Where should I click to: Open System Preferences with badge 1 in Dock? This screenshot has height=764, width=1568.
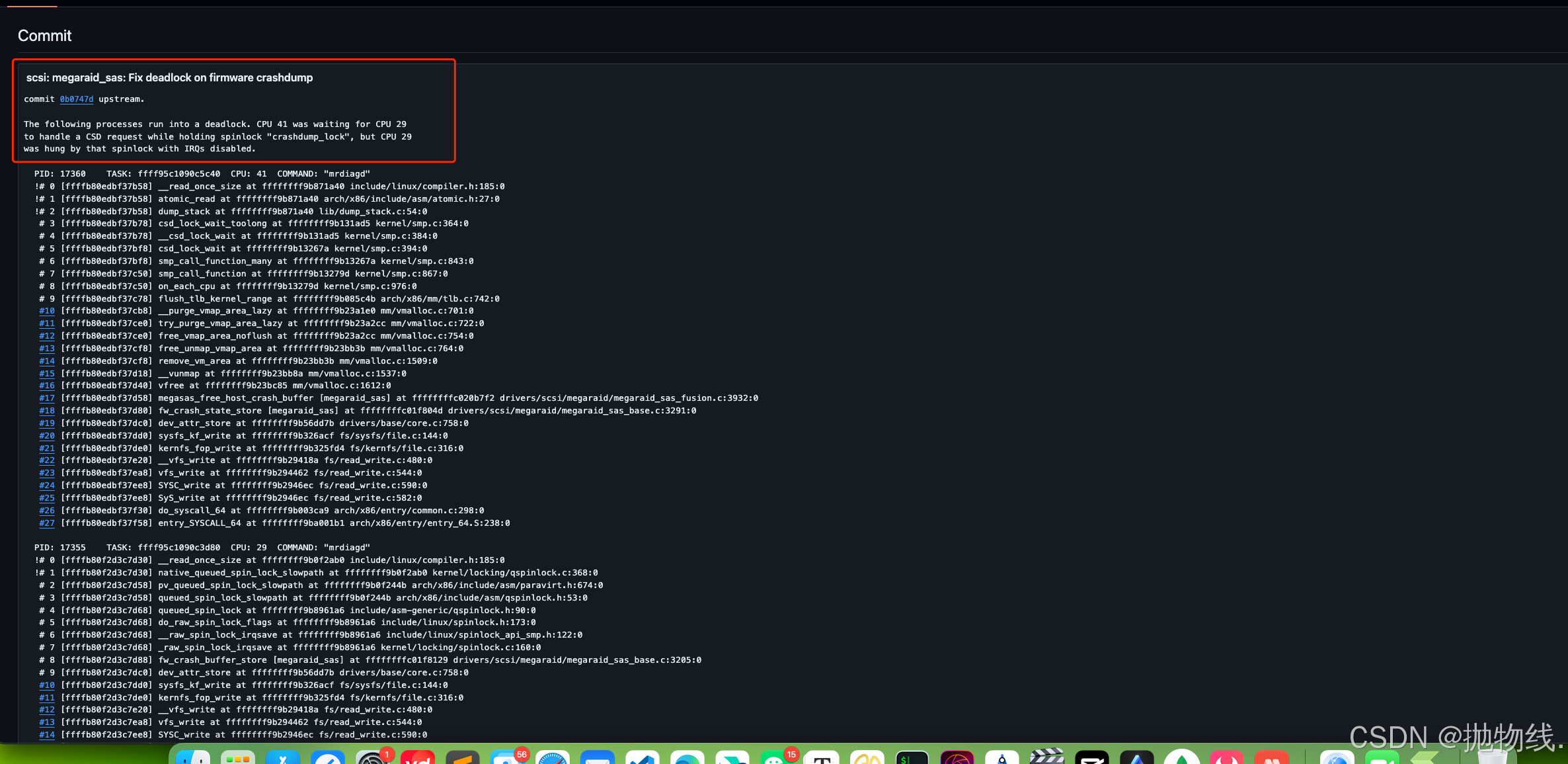(x=372, y=758)
